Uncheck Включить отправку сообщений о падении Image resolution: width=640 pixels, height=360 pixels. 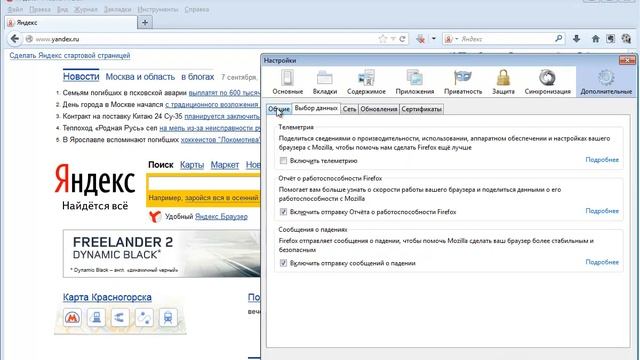pyautogui.click(x=283, y=263)
